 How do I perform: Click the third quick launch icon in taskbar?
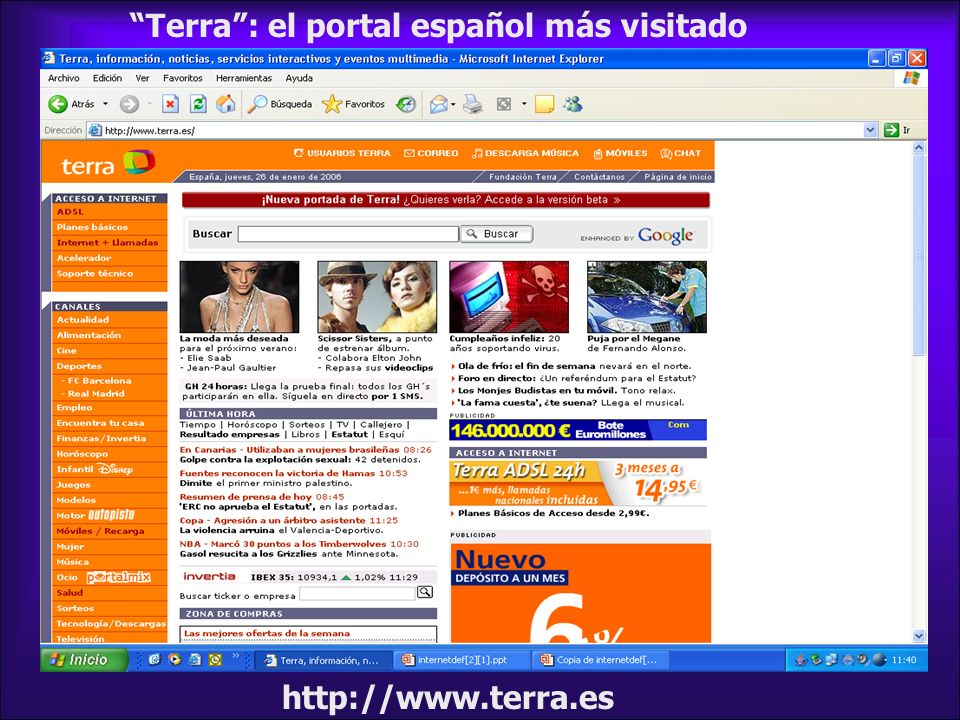[195, 659]
